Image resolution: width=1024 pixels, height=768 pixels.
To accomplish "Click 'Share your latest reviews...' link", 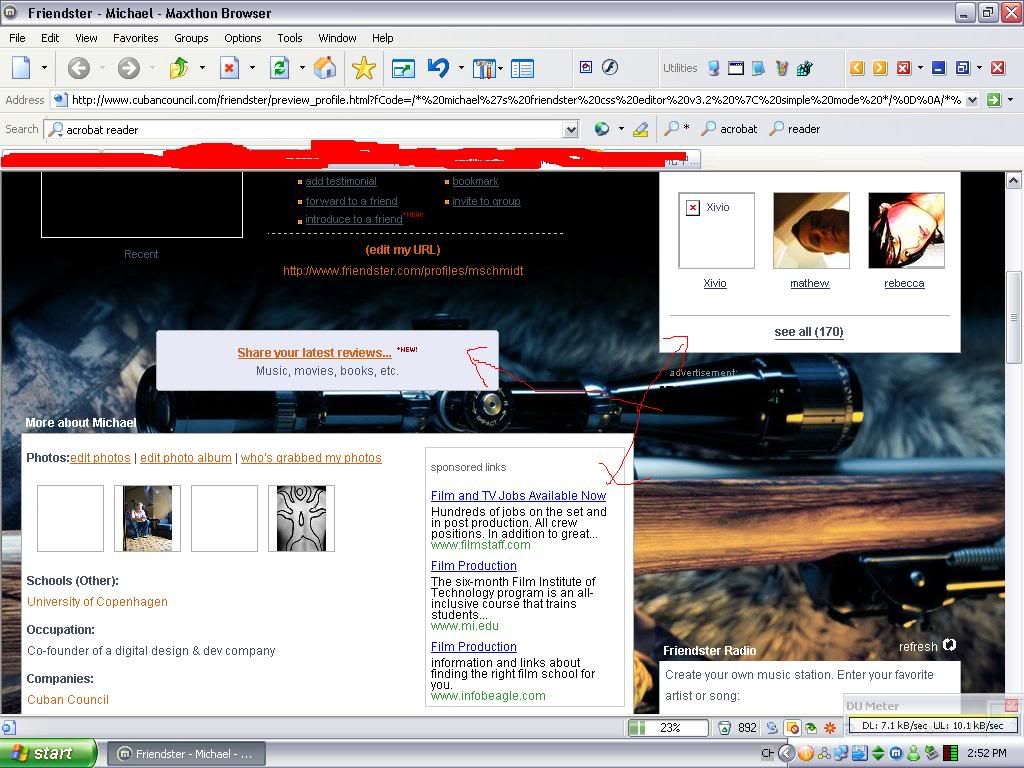I will (314, 353).
